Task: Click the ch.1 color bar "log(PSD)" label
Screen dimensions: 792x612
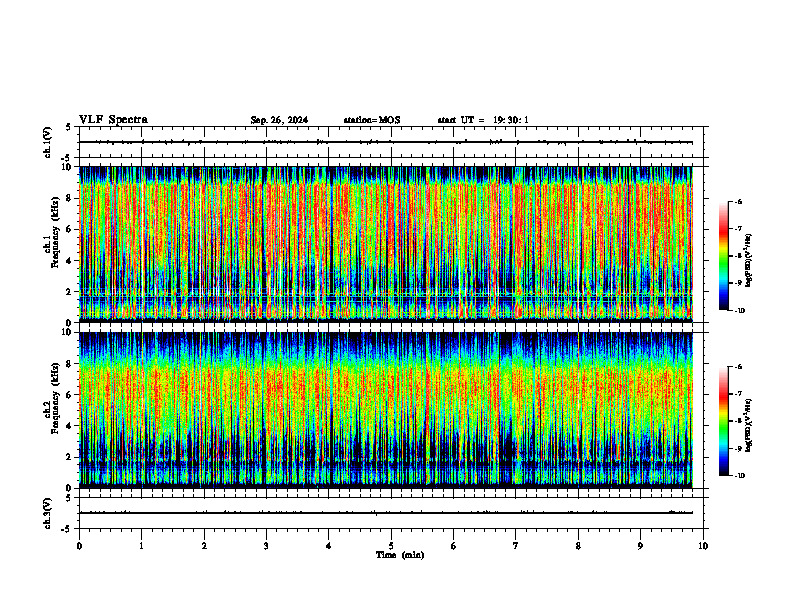Action: coord(749,260)
